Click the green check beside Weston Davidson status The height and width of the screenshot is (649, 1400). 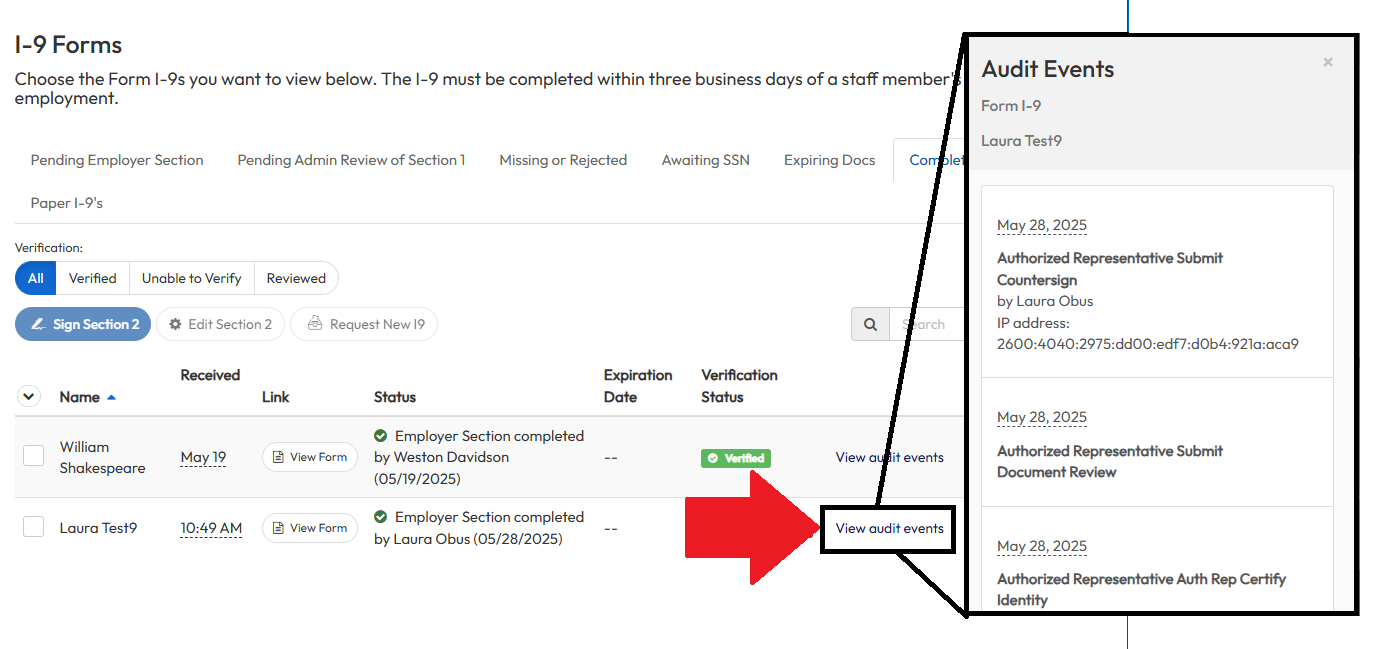click(380, 436)
